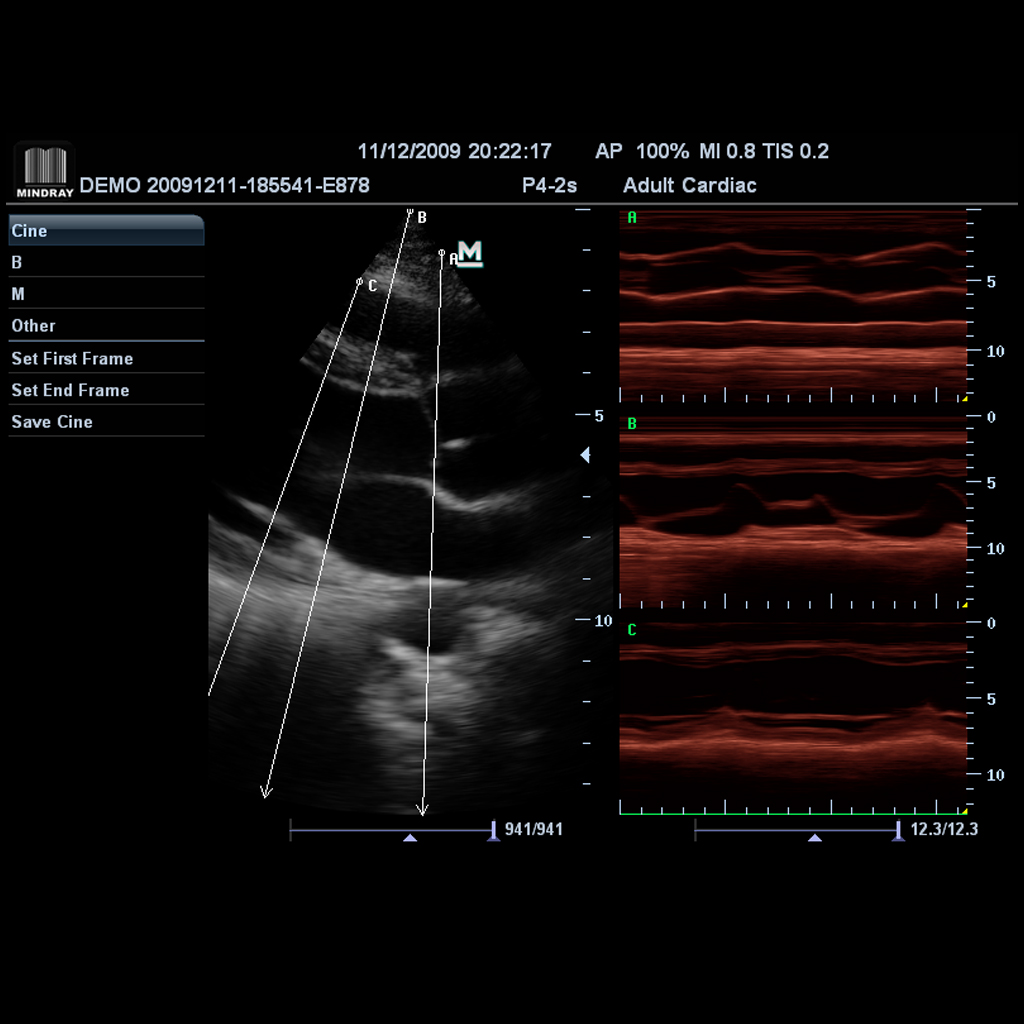
Task: Choose Set First Frame in the menu
Action: 103,358
